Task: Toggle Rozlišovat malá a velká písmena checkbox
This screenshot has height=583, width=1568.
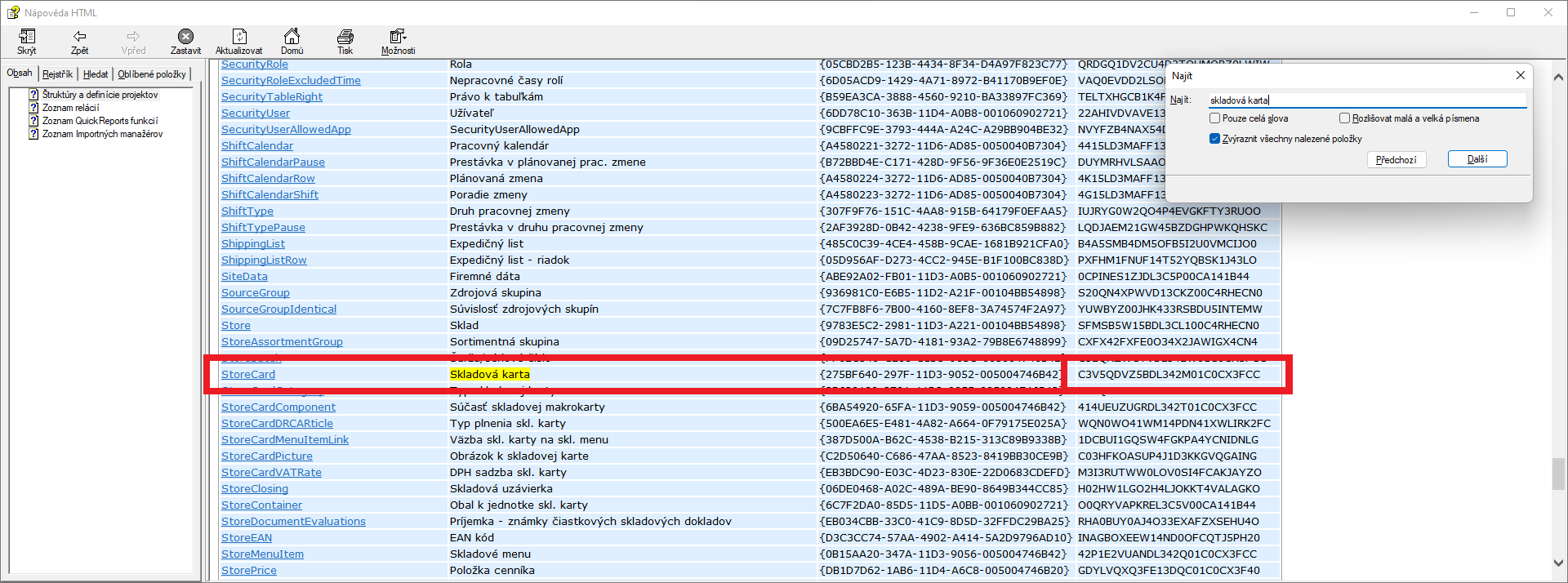Action: pyautogui.click(x=1344, y=118)
